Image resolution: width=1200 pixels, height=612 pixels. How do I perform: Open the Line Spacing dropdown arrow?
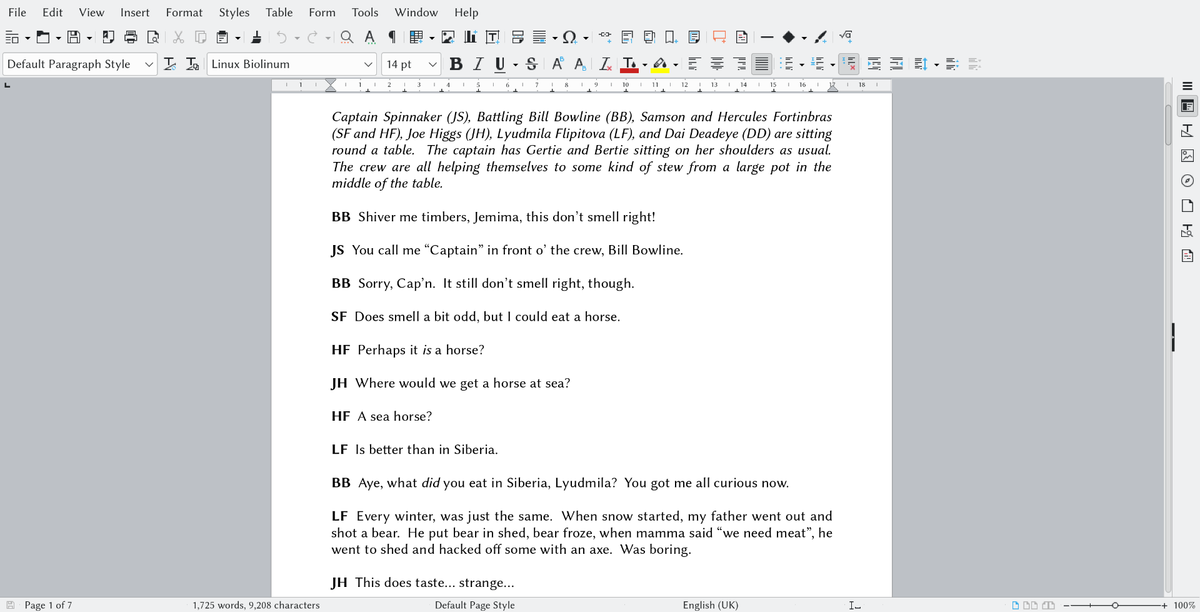coord(937,64)
